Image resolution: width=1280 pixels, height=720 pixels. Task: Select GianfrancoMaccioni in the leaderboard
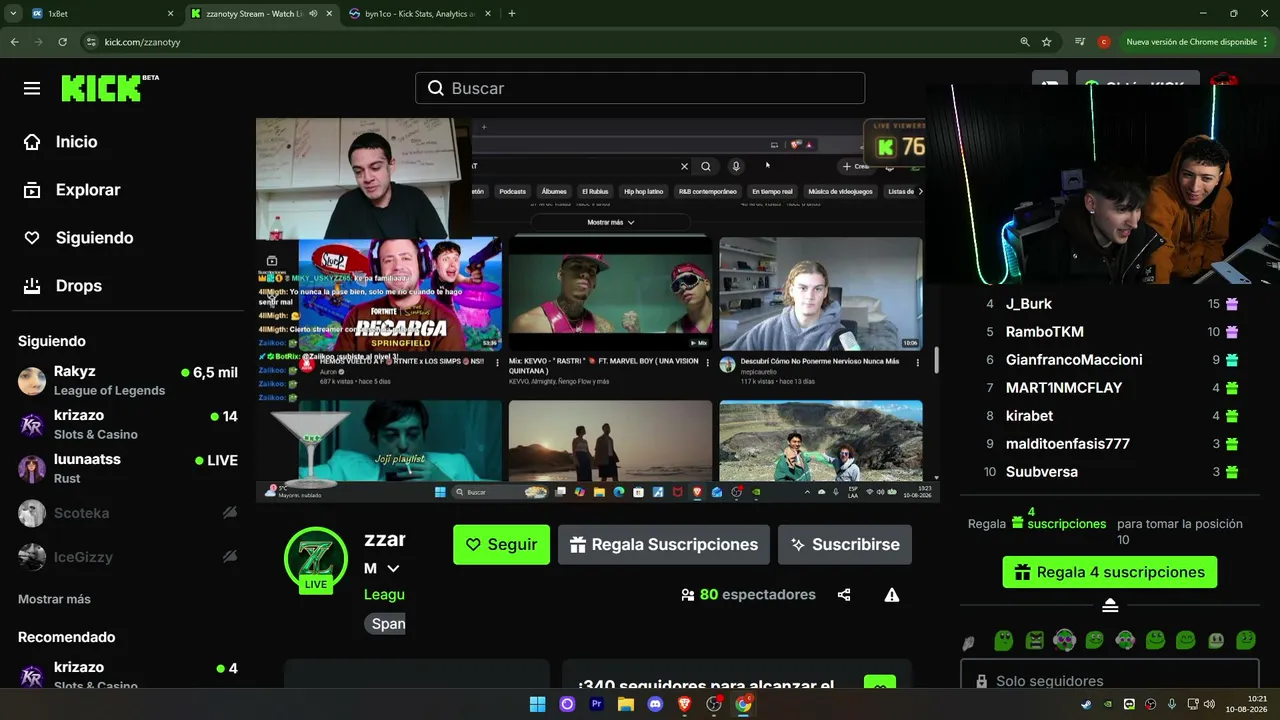[1110, 360]
